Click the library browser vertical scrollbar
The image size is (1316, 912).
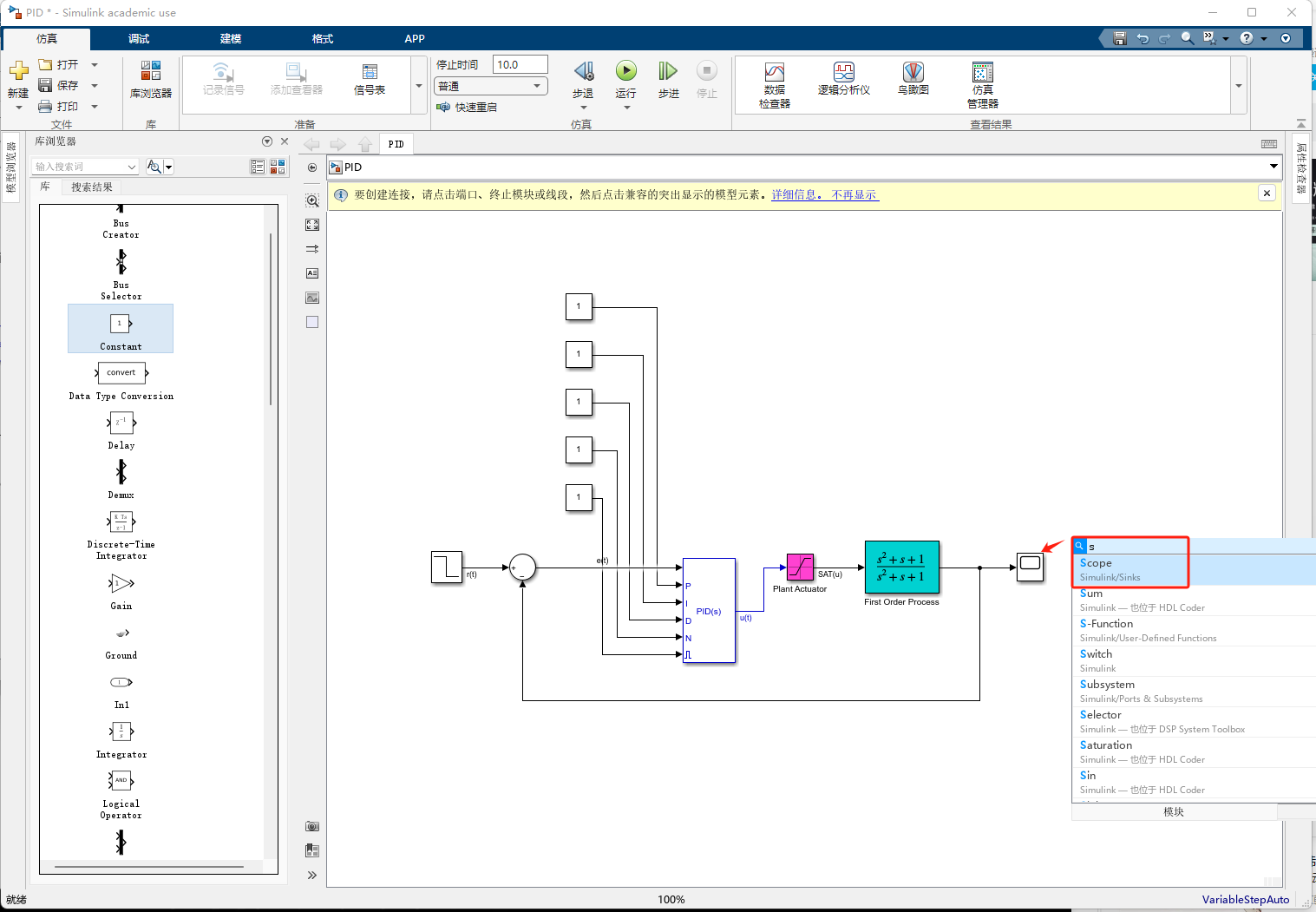(271, 319)
